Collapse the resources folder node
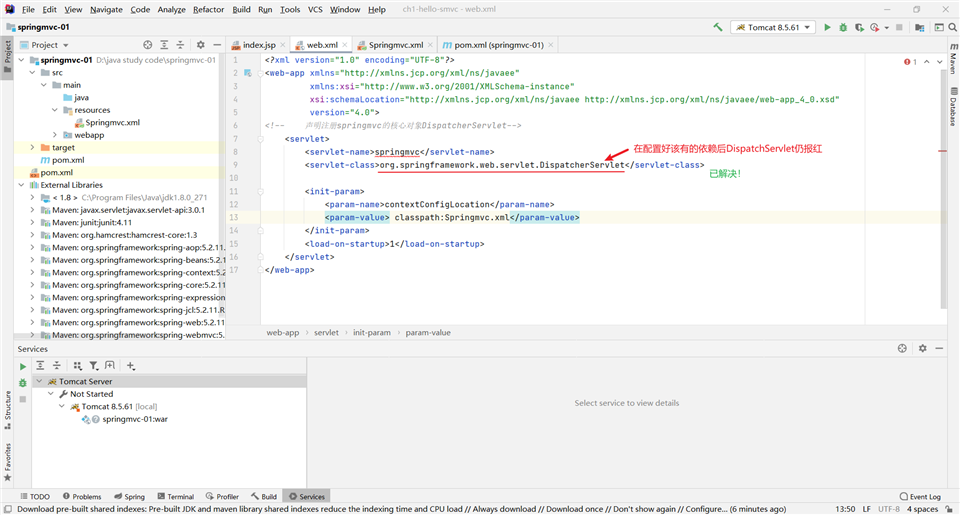 tap(55, 110)
